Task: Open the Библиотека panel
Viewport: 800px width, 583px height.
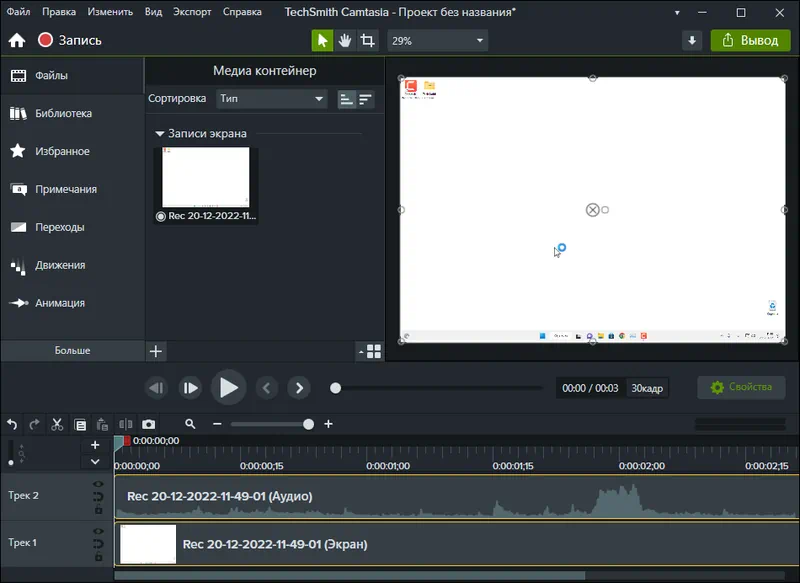Action: click(72, 113)
